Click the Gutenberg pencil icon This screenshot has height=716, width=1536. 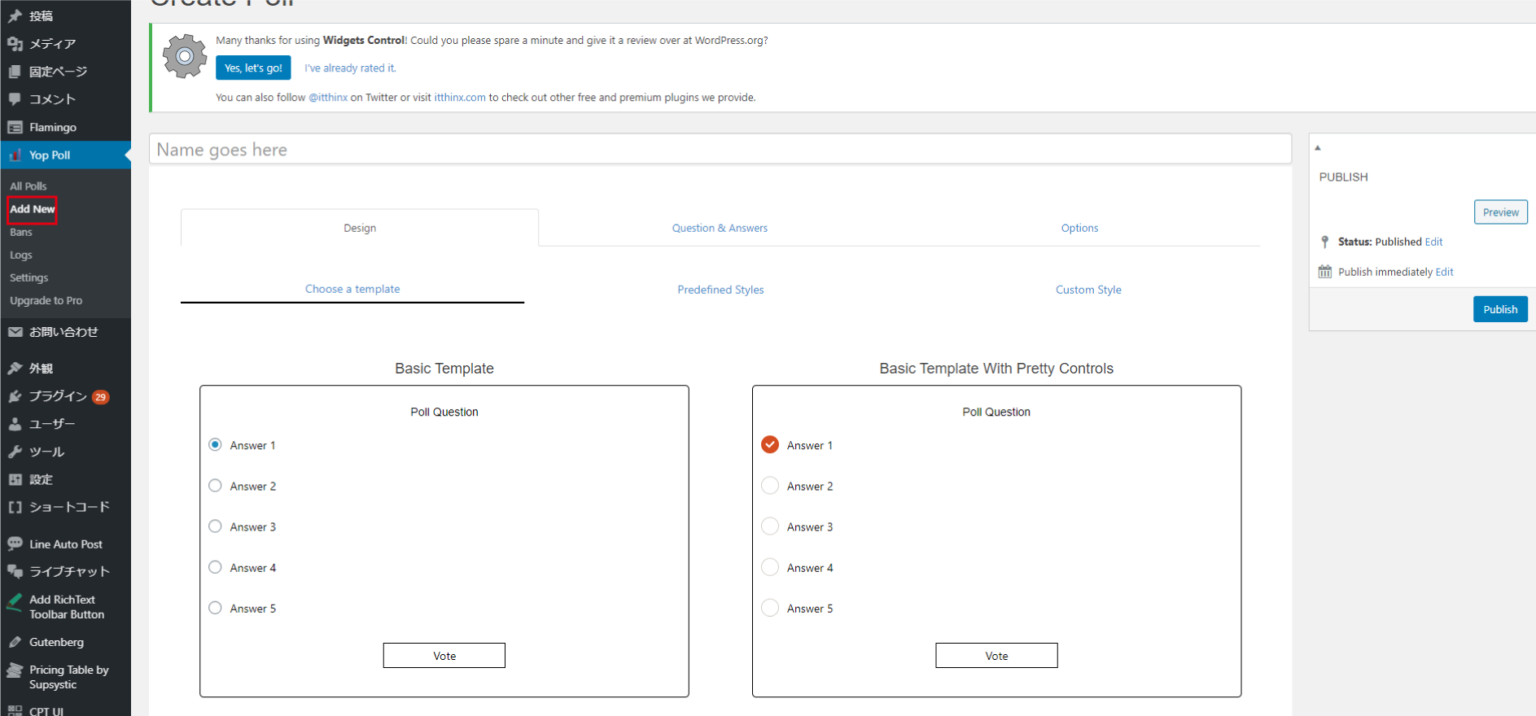(x=15, y=642)
